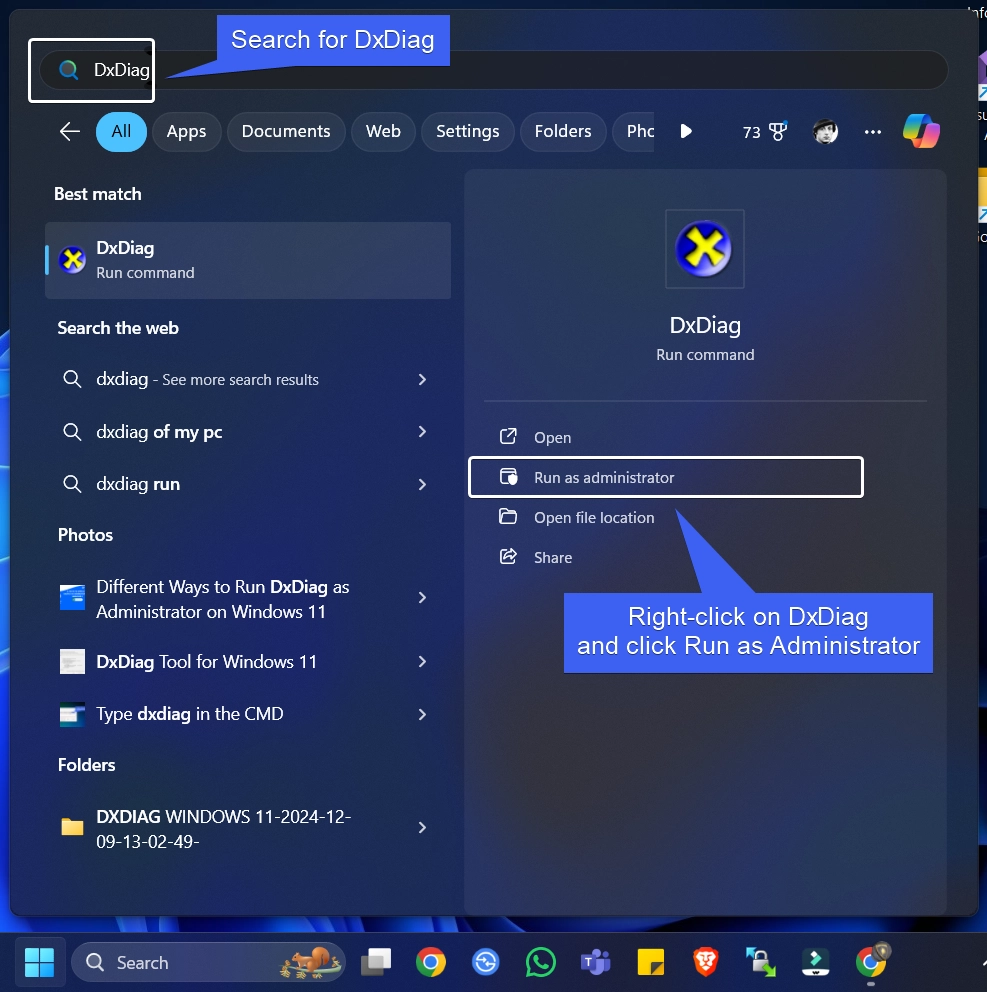The image size is (987, 992).
Task: Expand 'dxdiag run' suggestion chevron
Action: click(x=422, y=485)
